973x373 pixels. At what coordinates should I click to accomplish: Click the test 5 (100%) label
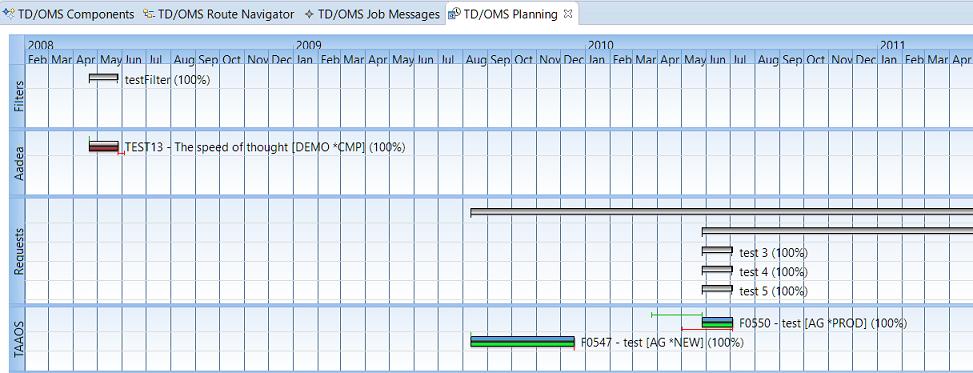pyautogui.click(x=773, y=291)
